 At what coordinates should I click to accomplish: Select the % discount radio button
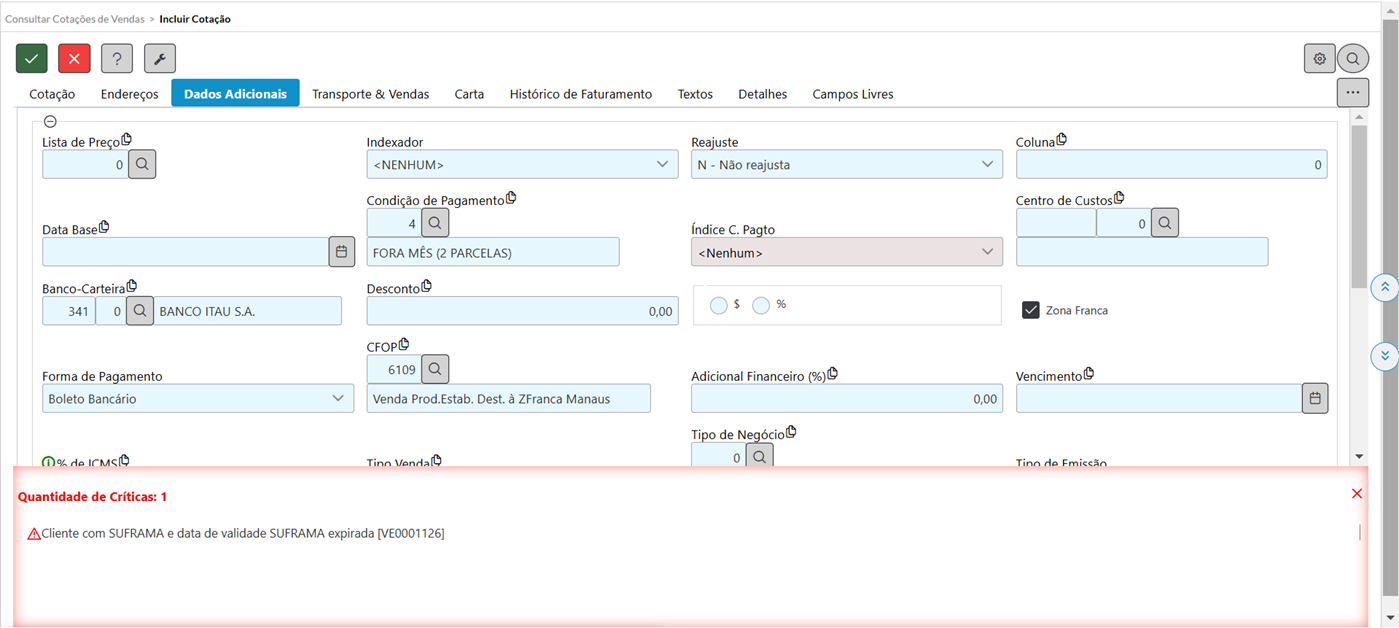click(761, 305)
